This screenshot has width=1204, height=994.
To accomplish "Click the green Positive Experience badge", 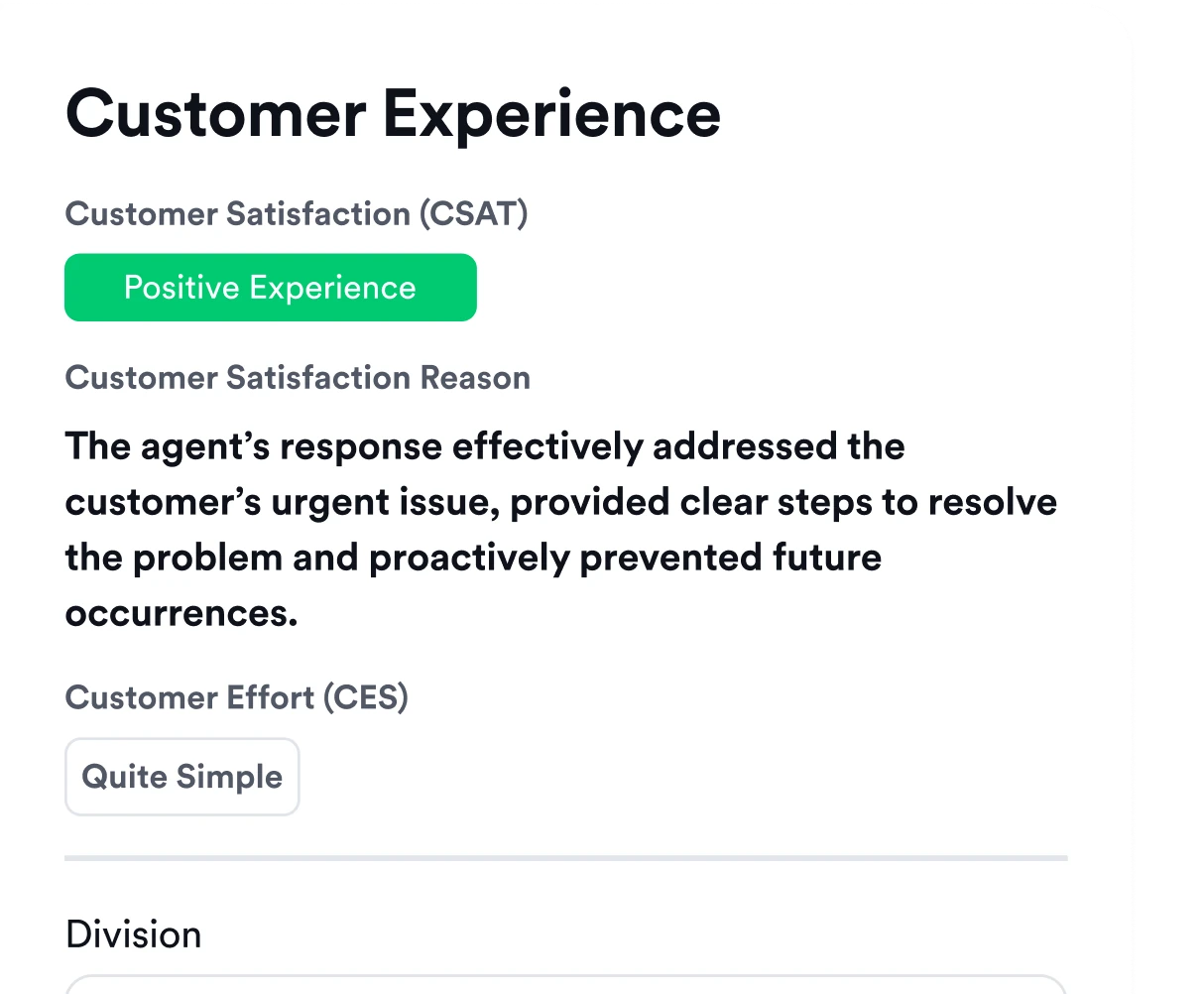I will coord(270,288).
